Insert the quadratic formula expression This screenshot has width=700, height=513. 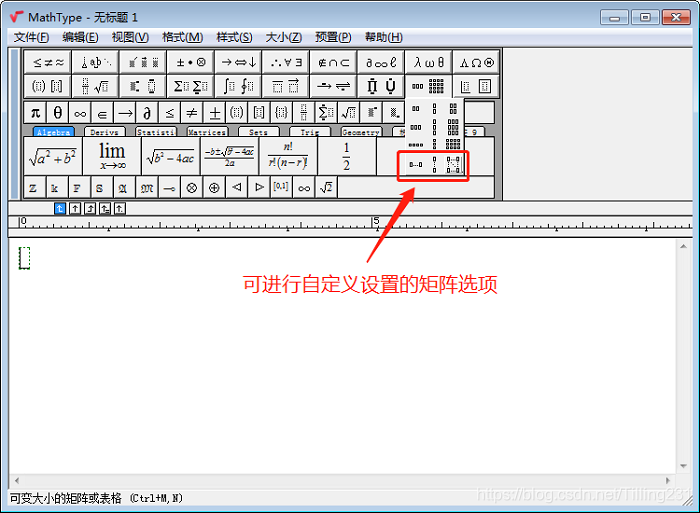click(229, 156)
